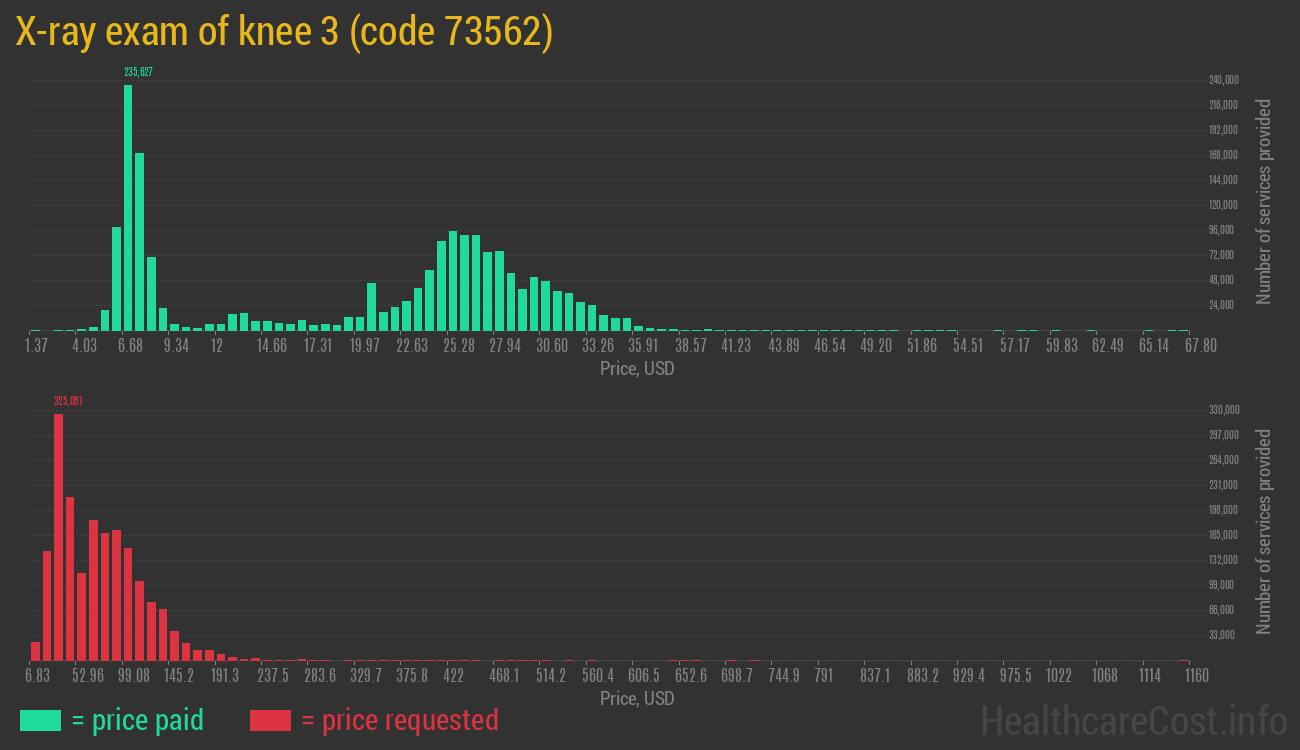This screenshot has width=1300, height=750.
Task: Click the 6.83 tick on lower price axis
Action: (x=38, y=676)
